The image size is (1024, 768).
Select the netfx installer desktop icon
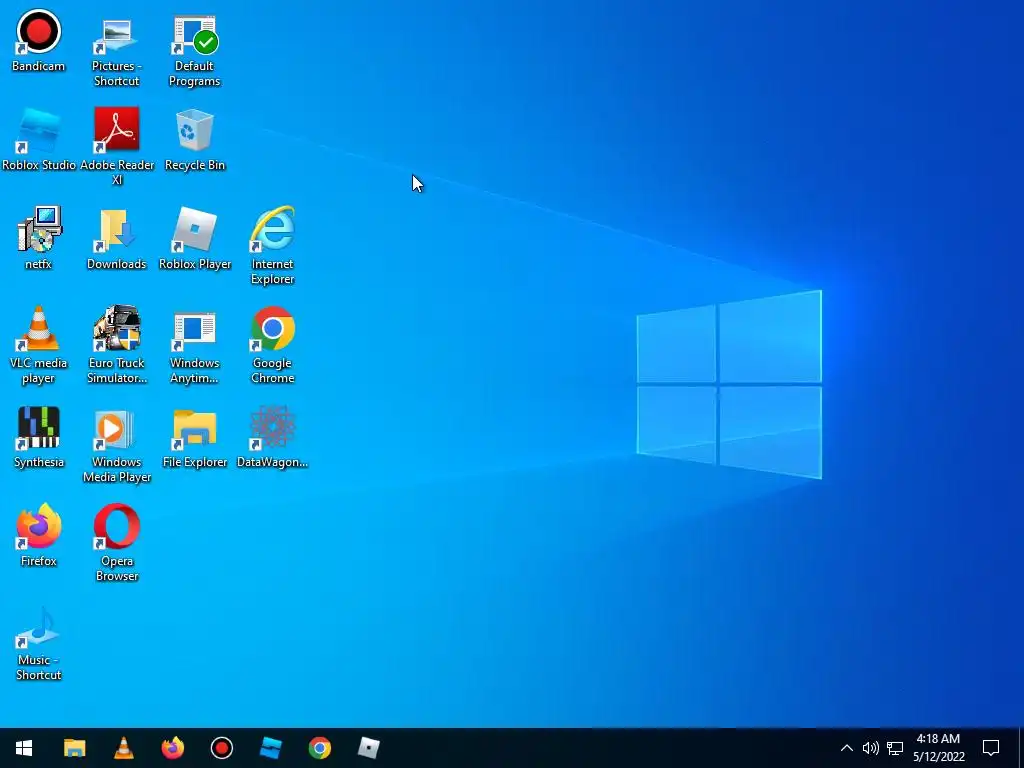pyautogui.click(x=39, y=239)
